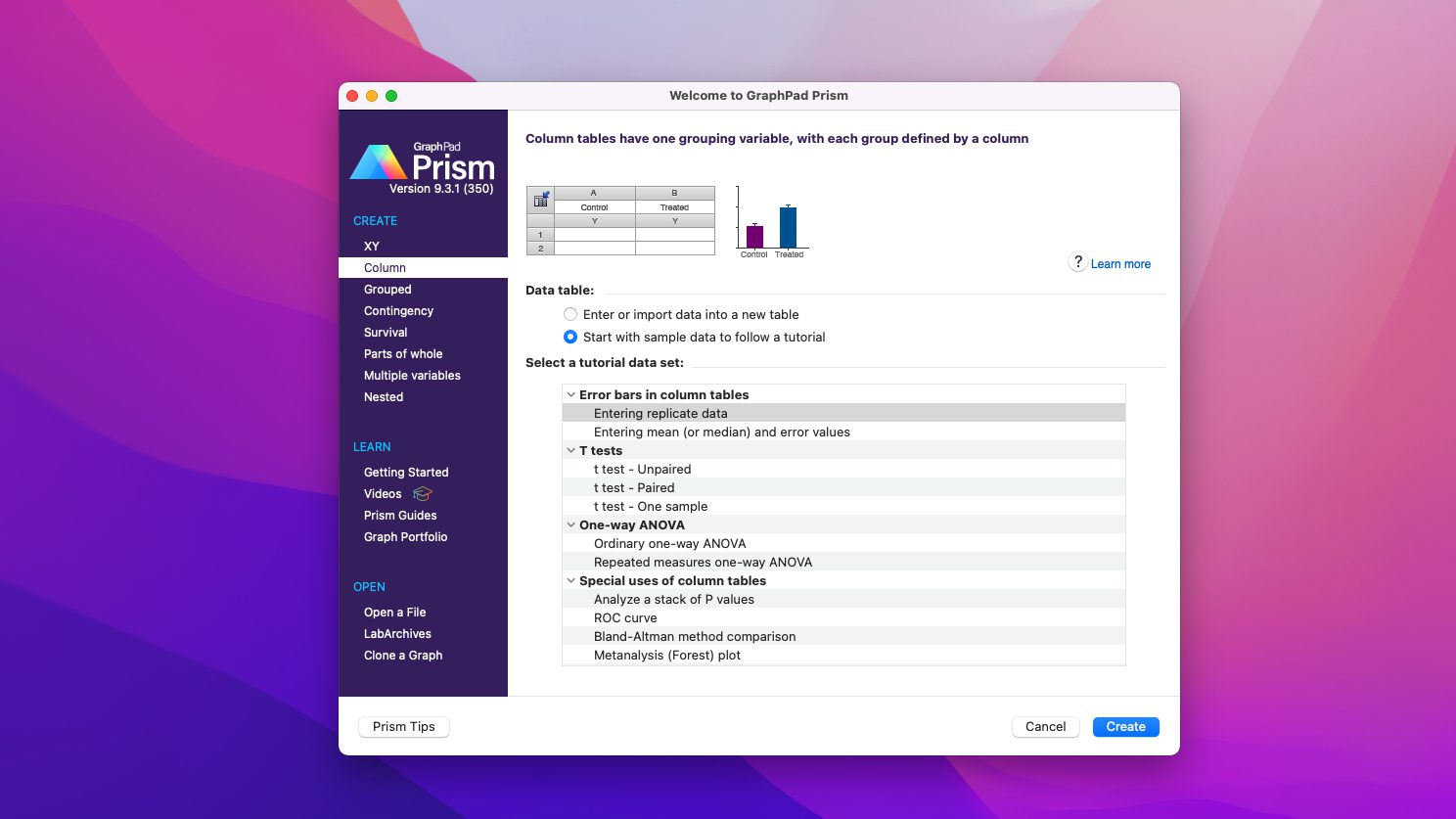Pick 't test - Paired' tutorial data
The image size is (1456, 819).
tap(634, 488)
